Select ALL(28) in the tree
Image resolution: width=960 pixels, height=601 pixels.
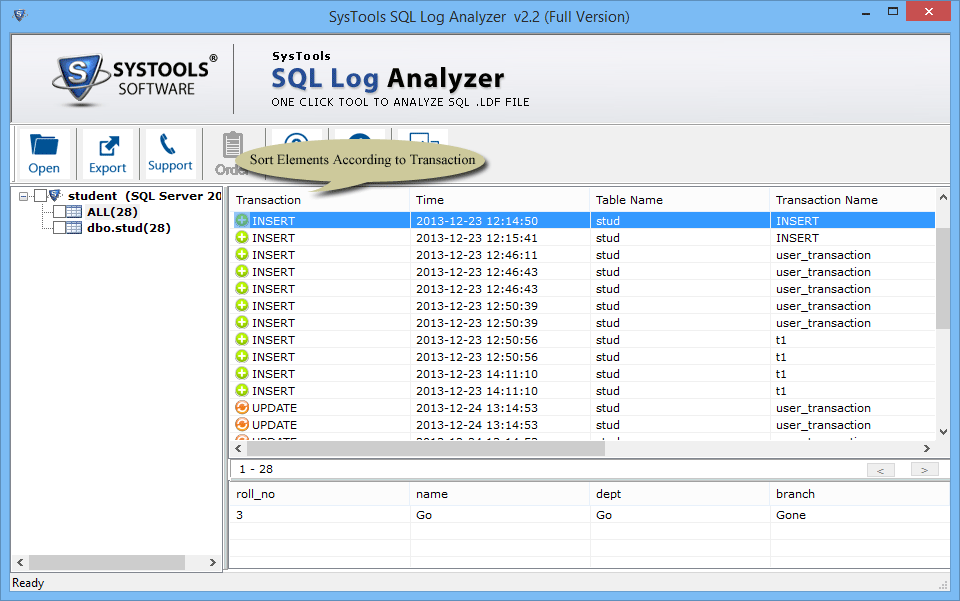(x=112, y=212)
